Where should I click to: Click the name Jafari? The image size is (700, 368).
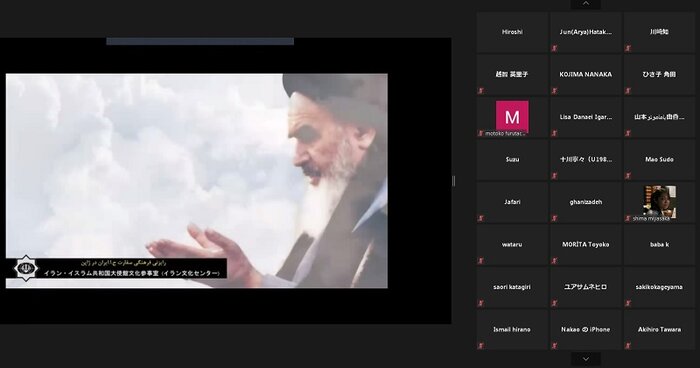click(x=512, y=202)
